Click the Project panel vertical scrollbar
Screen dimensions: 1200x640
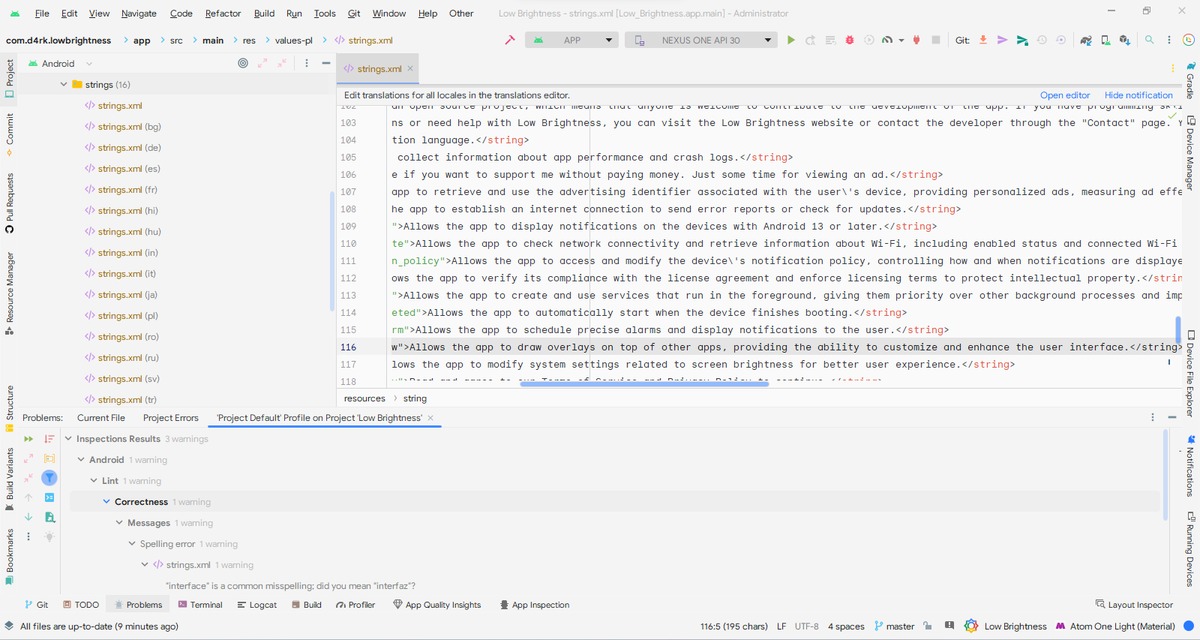pos(332,250)
